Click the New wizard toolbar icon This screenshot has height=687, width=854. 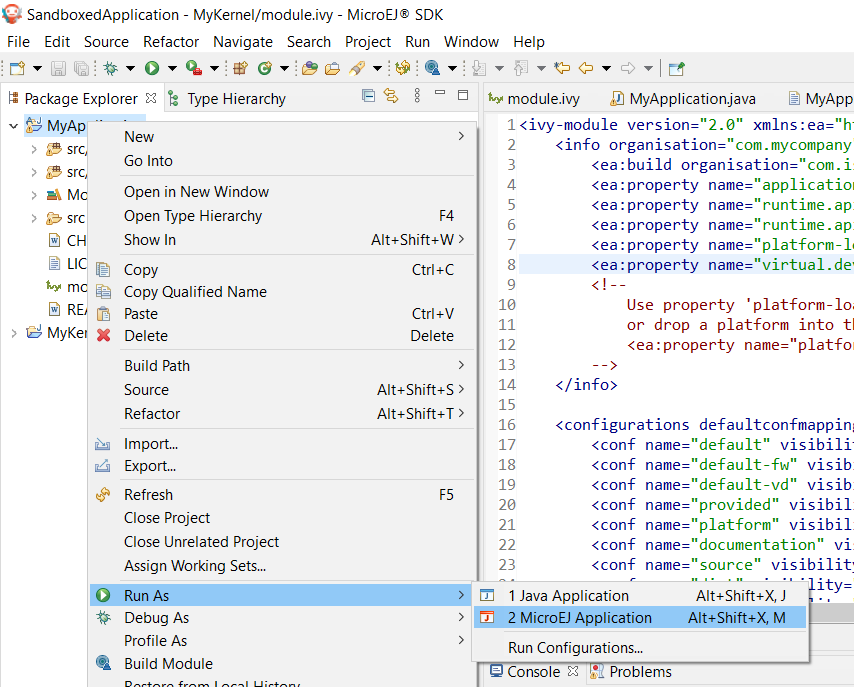click(x=15, y=69)
